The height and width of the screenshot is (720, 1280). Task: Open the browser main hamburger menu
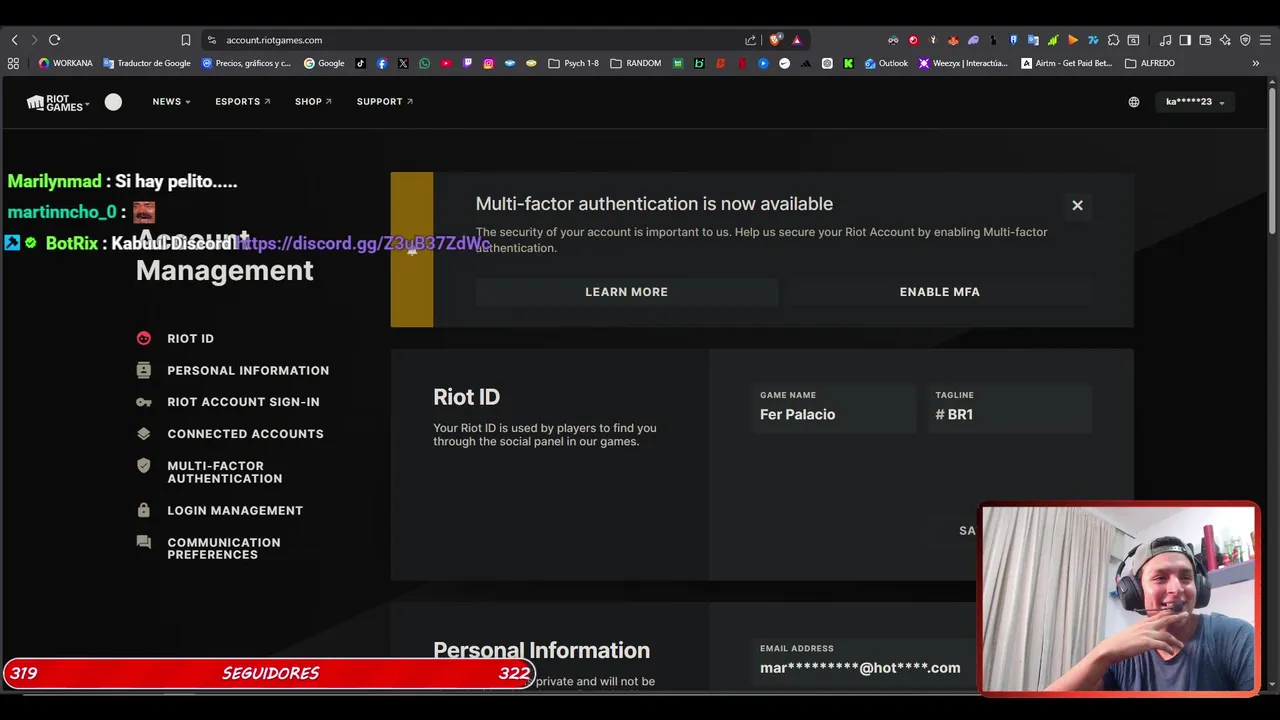point(1265,40)
